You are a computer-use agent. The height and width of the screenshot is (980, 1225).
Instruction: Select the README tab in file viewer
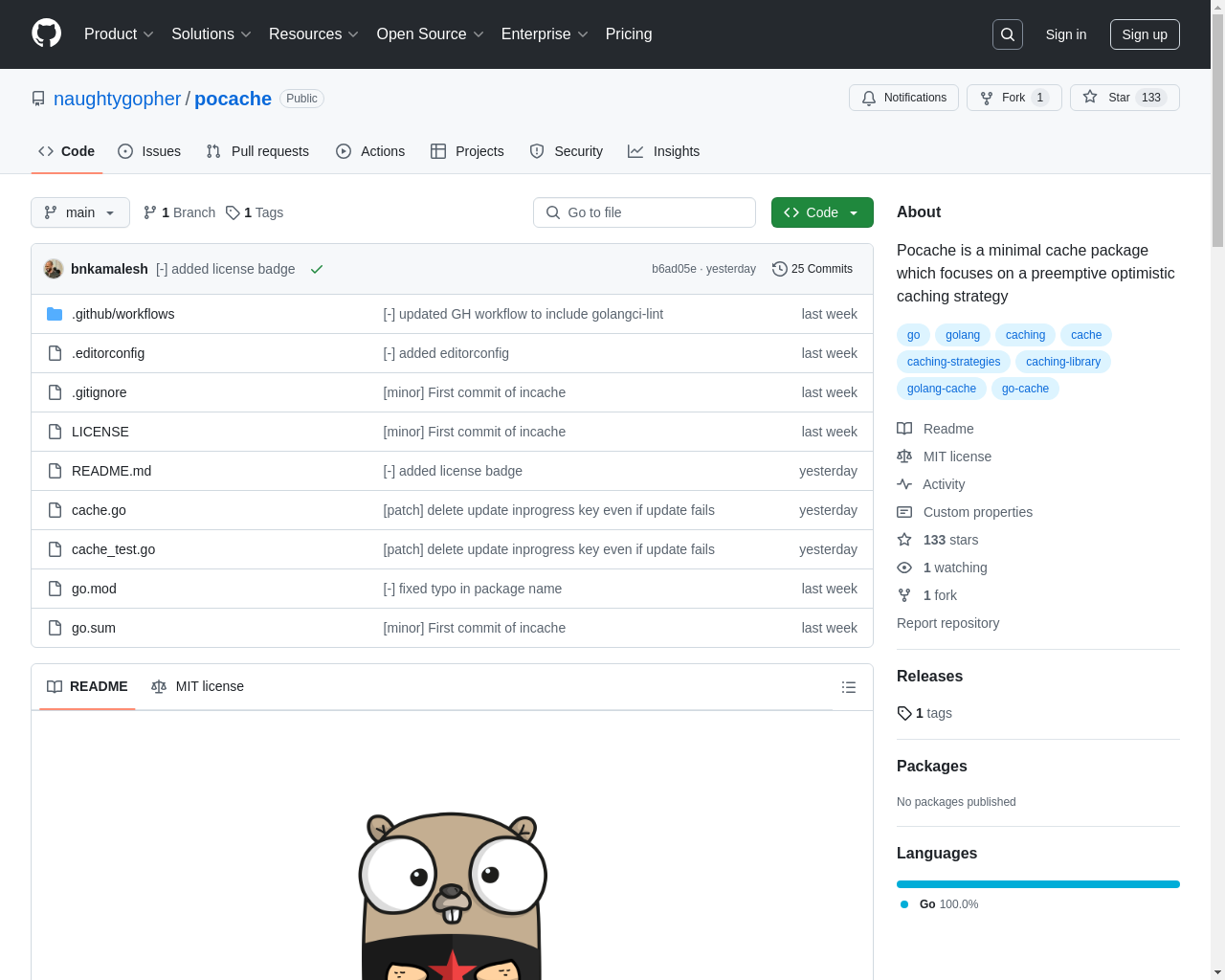[x=87, y=686]
